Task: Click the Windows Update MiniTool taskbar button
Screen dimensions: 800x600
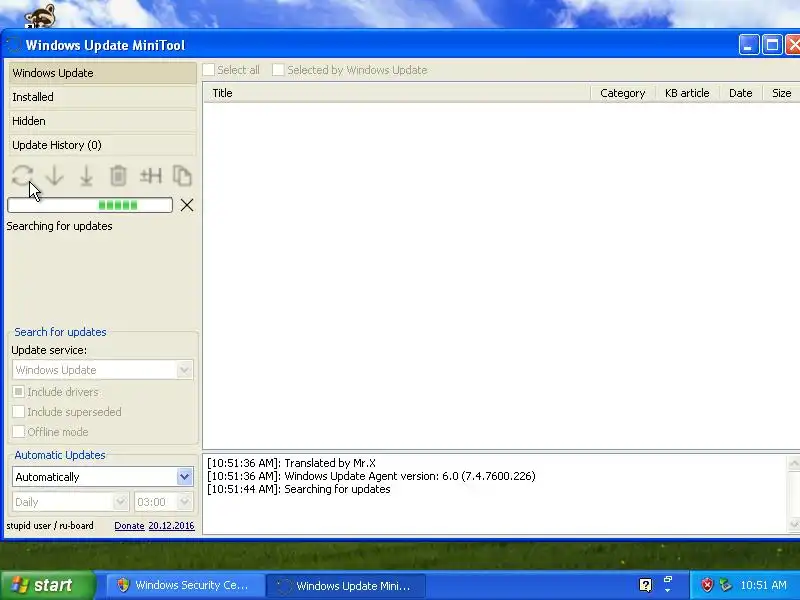Action: click(x=346, y=586)
